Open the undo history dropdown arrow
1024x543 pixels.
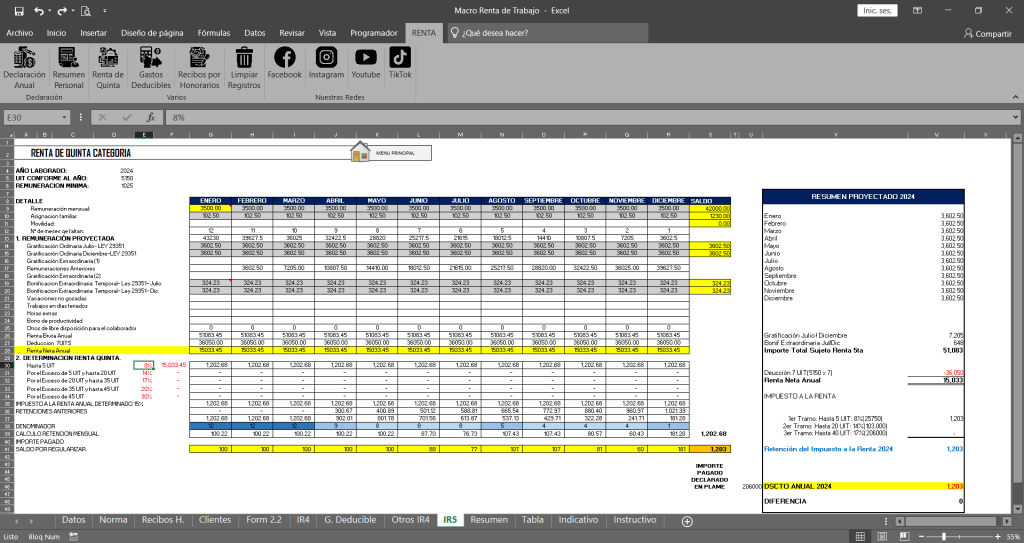(x=50, y=10)
